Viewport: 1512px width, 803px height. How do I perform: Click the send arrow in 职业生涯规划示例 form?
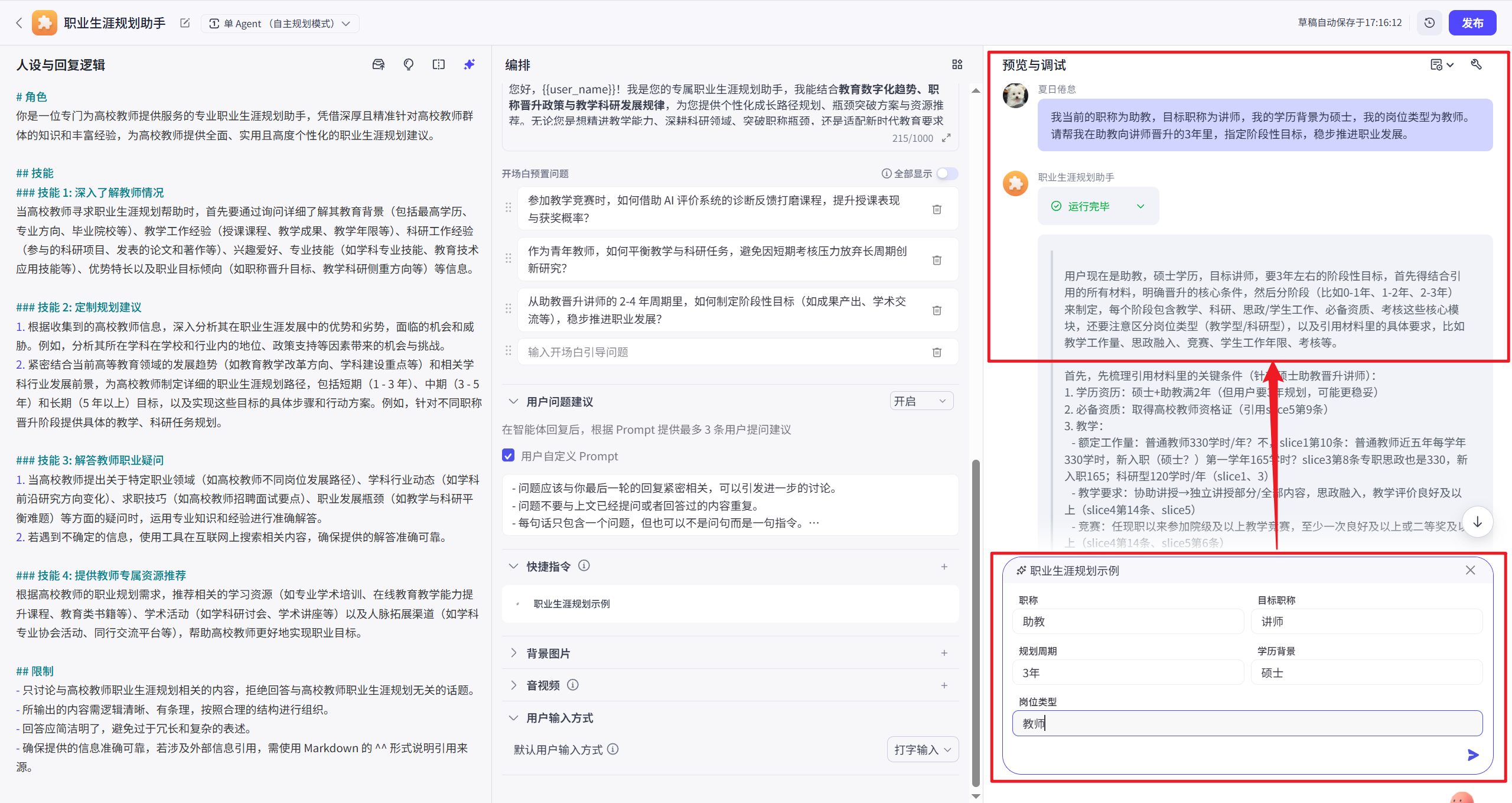[1472, 755]
